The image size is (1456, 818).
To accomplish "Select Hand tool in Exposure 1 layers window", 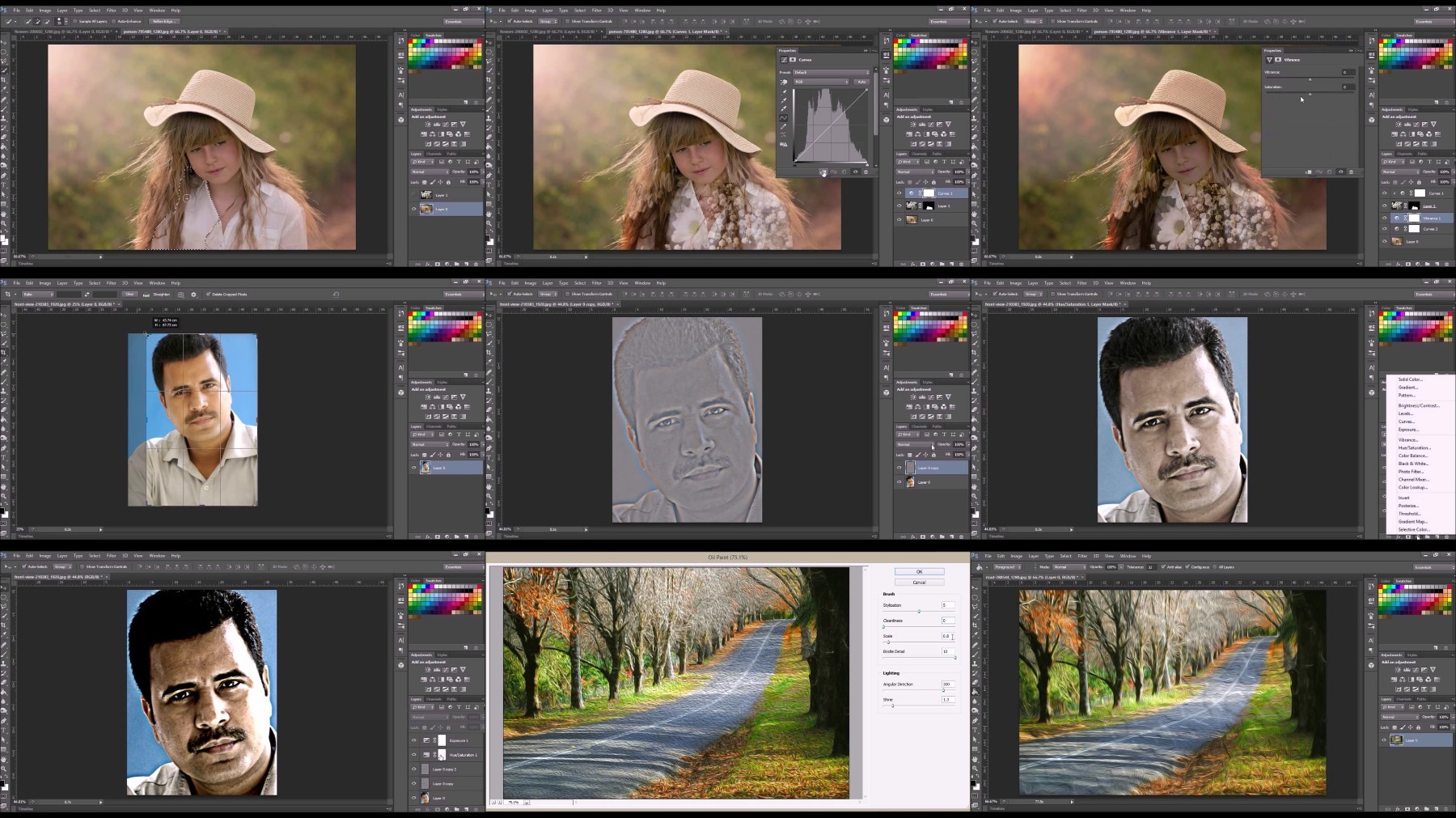I will (x=4, y=760).
